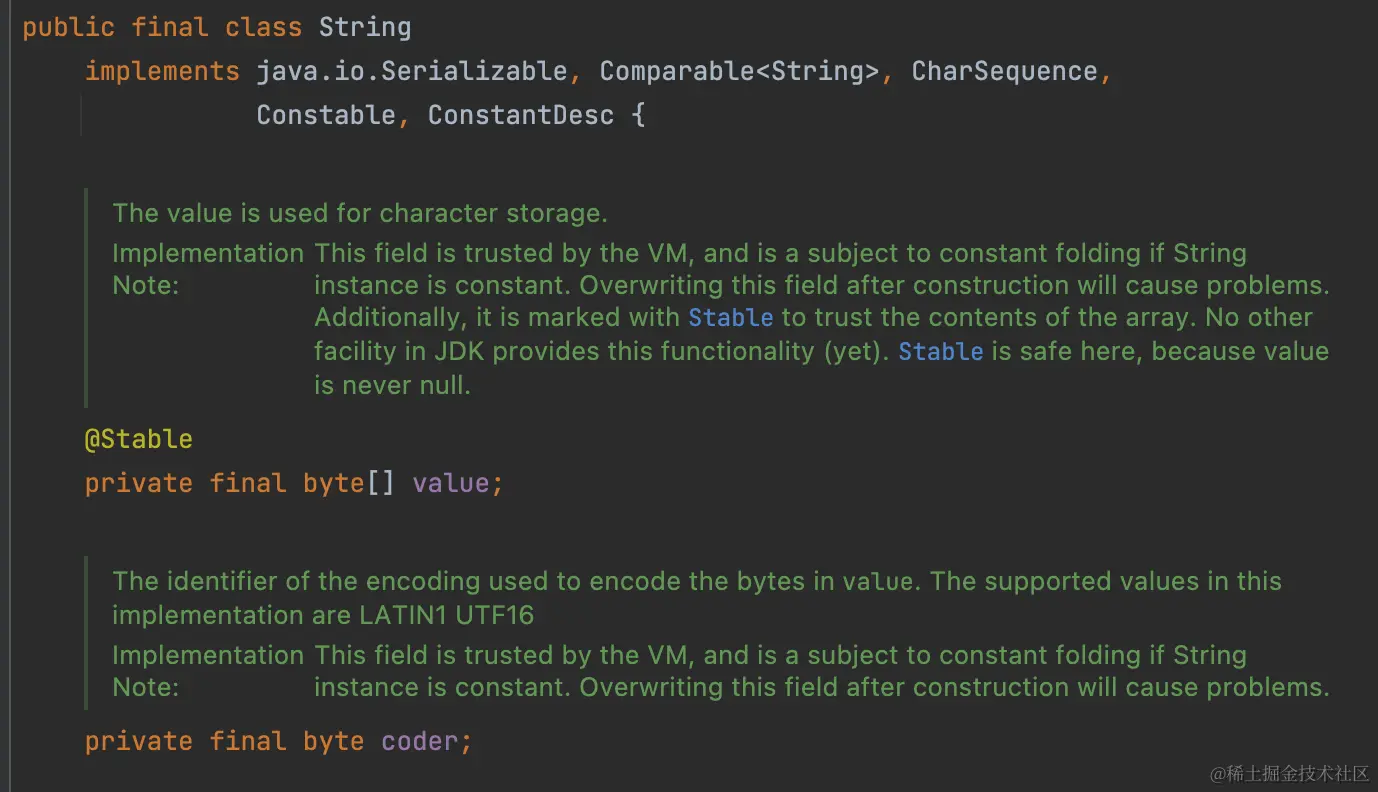Click the CharSequence interface name

(1004, 71)
